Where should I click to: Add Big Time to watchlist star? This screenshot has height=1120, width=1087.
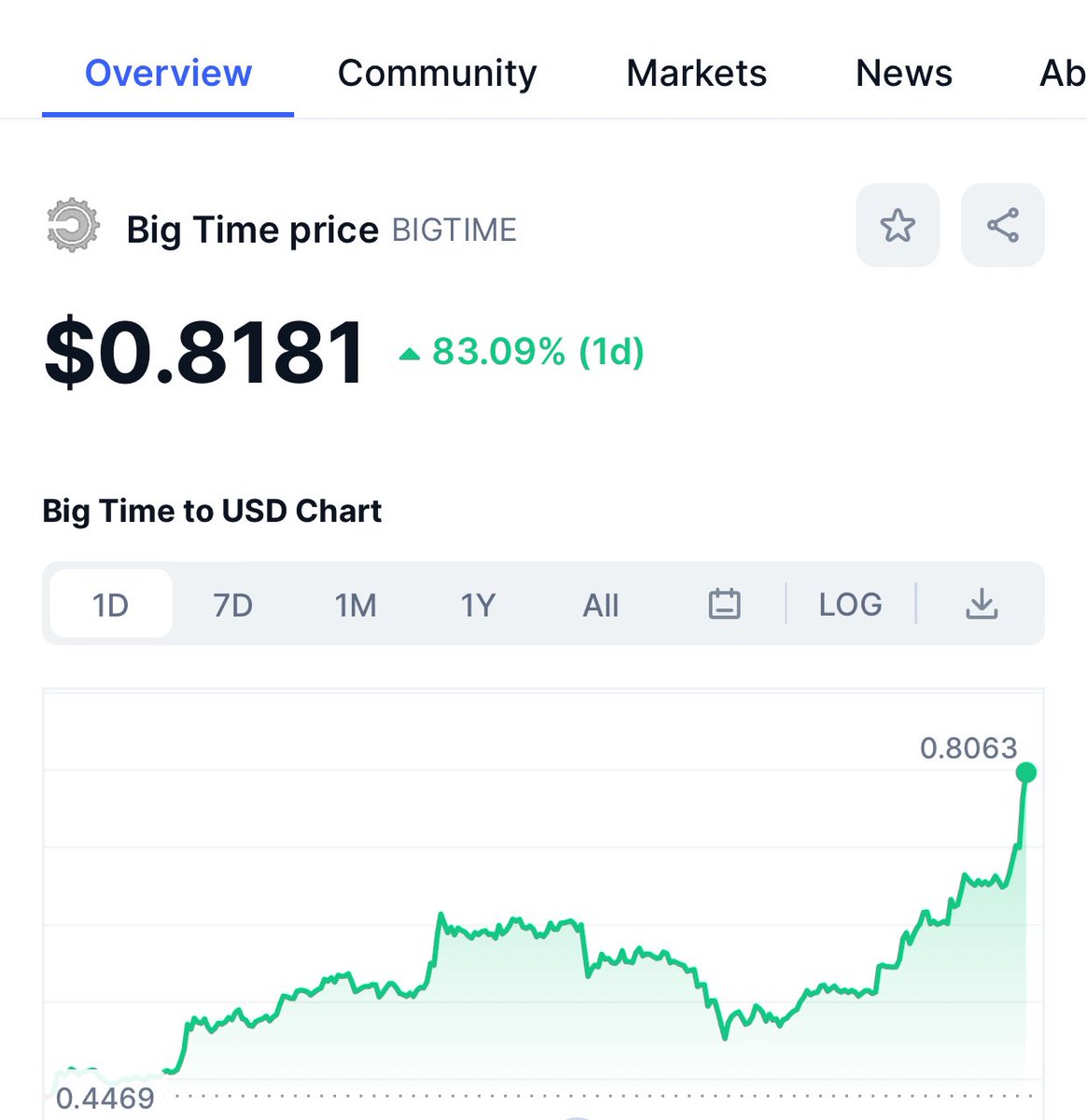click(x=898, y=225)
